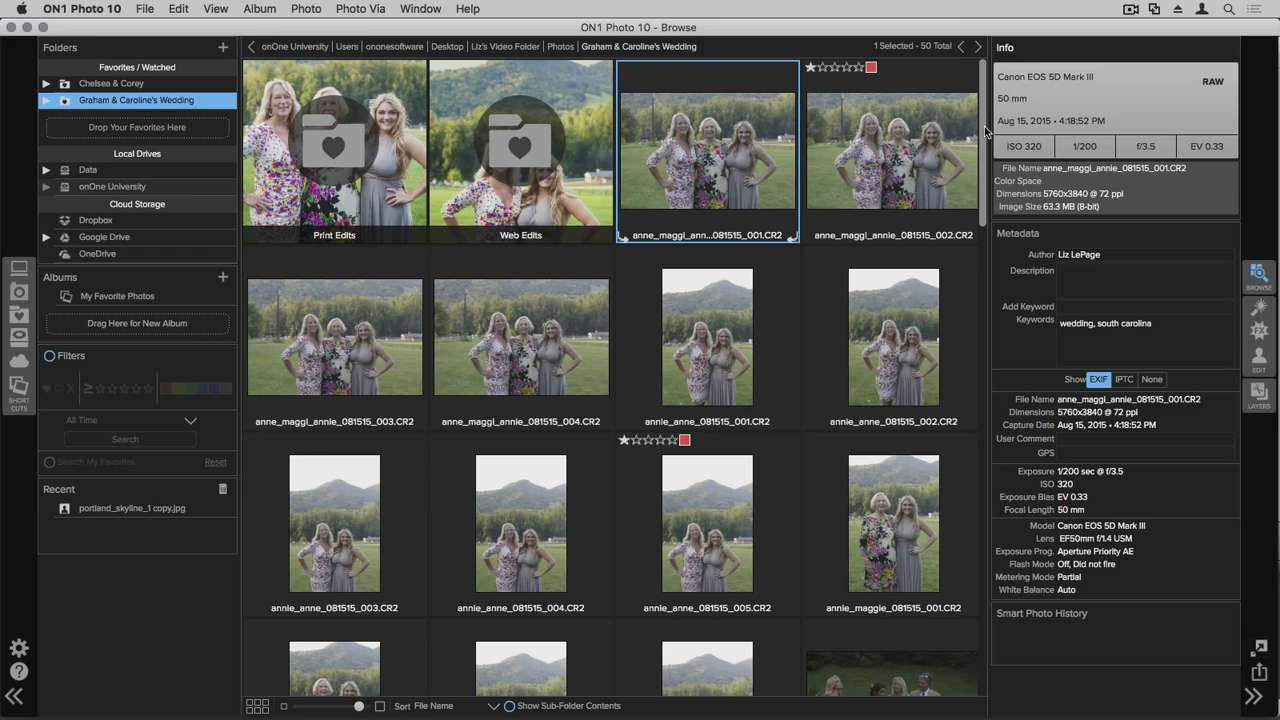Expand the Google Drive folder
Image resolution: width=1280 pixels, height=720 pixels.
tap(46, 237)
